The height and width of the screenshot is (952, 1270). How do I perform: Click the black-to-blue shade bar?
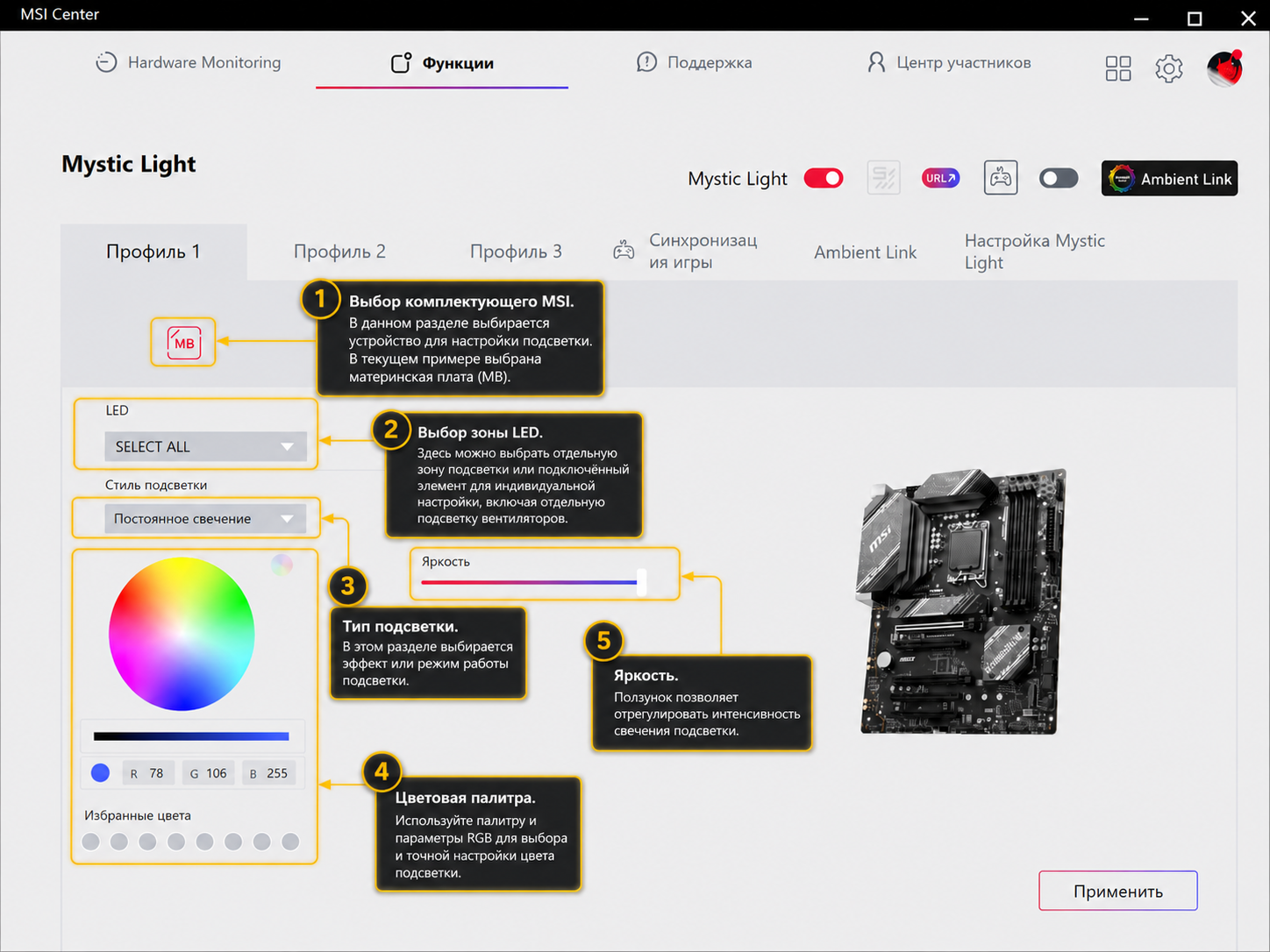[x=191, y=736]
